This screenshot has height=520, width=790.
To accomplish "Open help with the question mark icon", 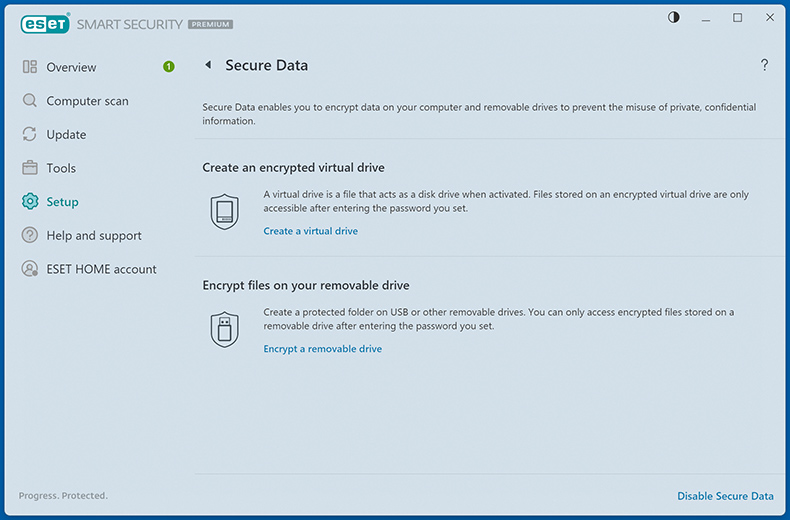I will [x=764, y=64].
